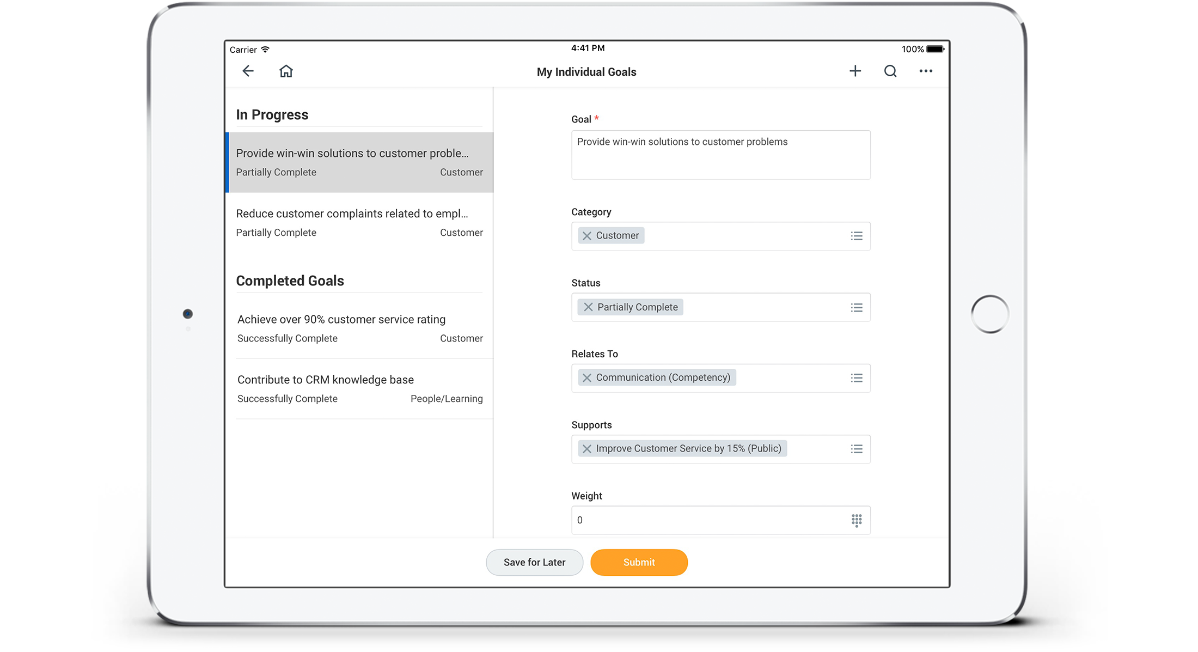1198x652 pixels.
Task: Remove the Partially Complete status tag
Action: coord(588,307)
